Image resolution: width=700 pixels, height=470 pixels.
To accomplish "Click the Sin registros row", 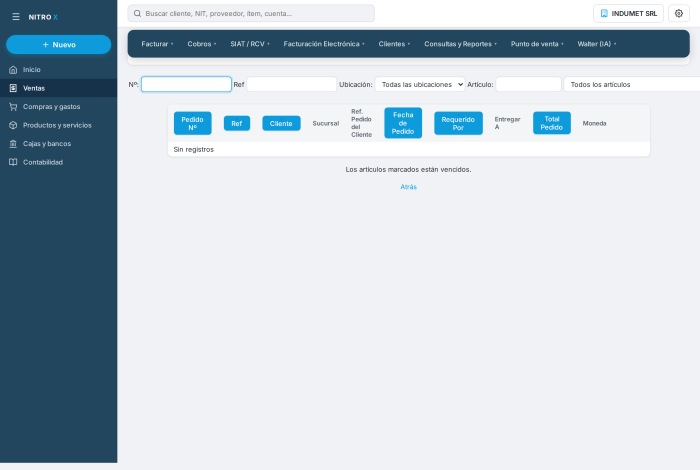I will point(408,150).
